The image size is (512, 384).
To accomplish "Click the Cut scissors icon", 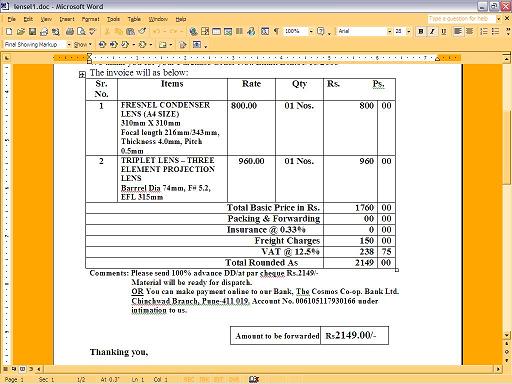I will [107, 31].
